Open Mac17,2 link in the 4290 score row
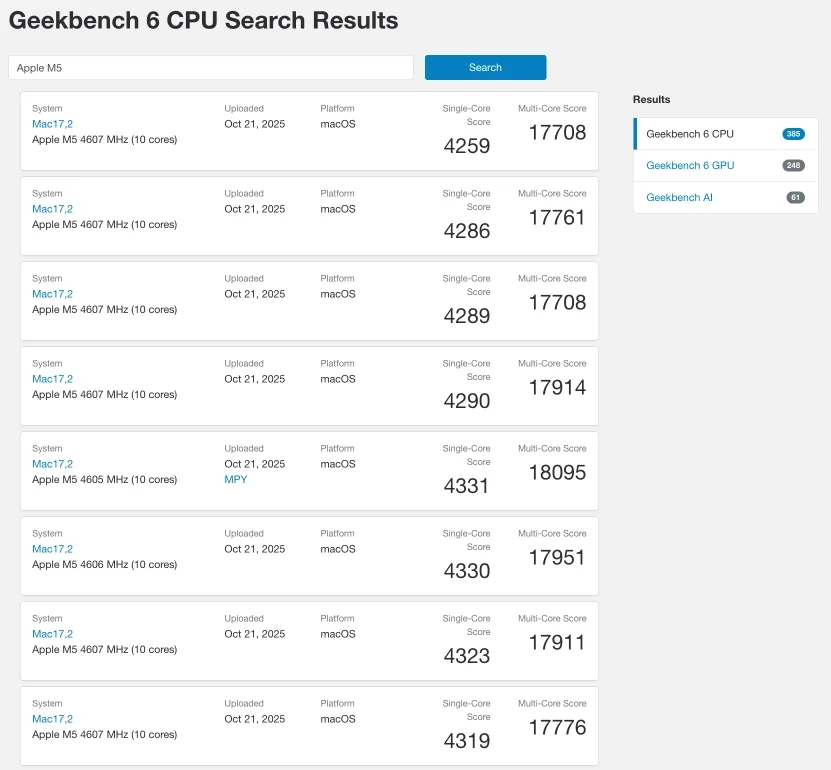 [52, 379]
